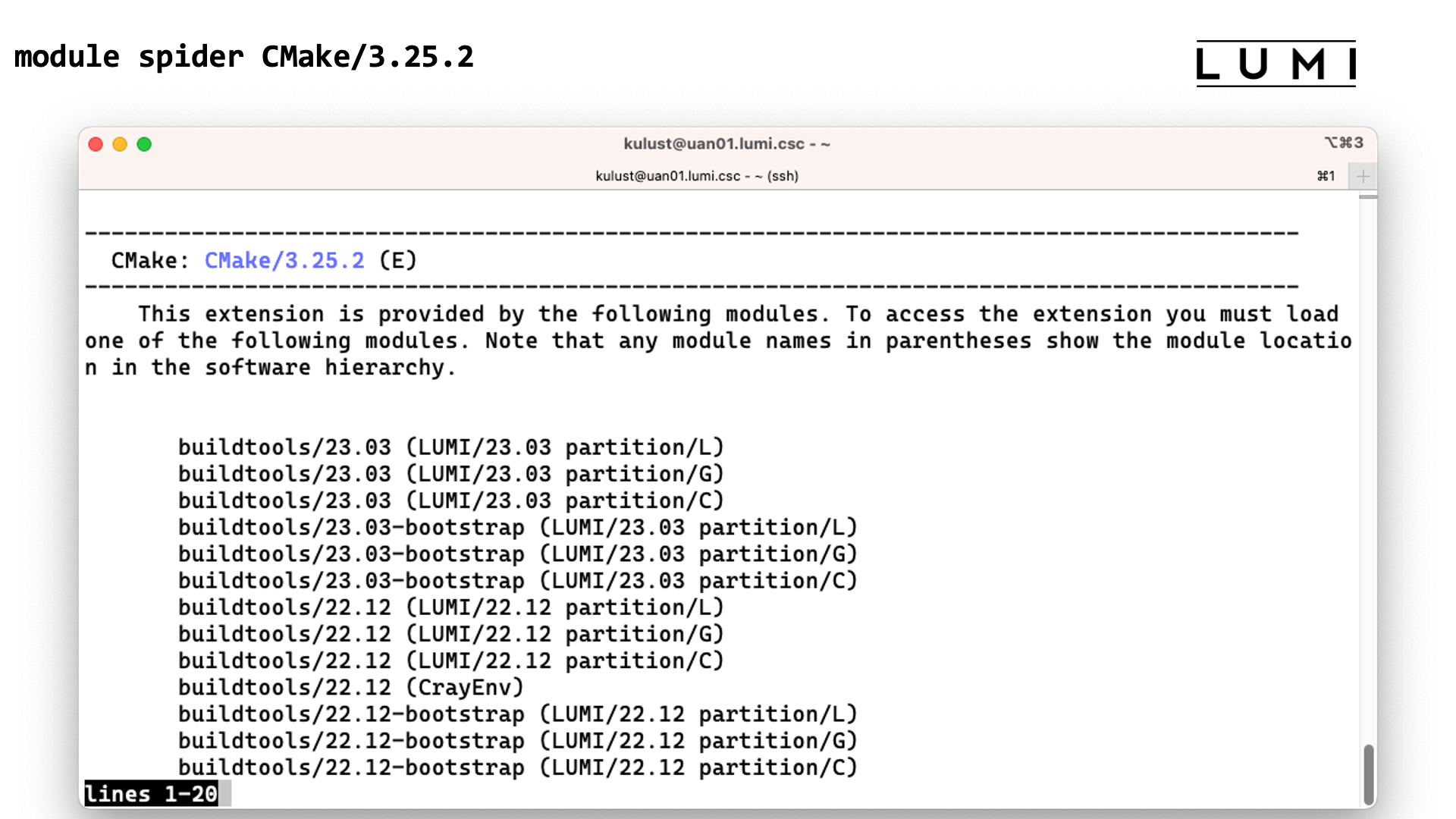The width and height of the screenshot is (1456, 819).
Task: Click the window title kulust@uan01.lumi.csc
Action: point(726,143)
